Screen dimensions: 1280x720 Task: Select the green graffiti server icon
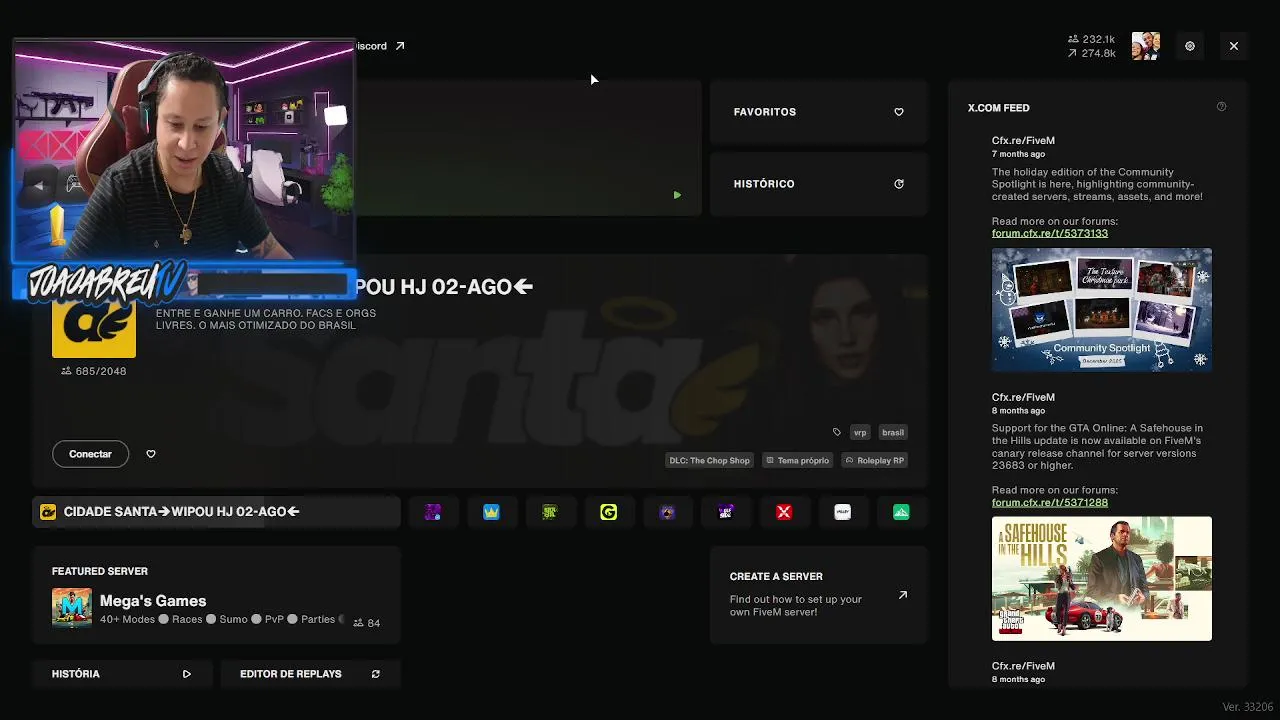550,512
